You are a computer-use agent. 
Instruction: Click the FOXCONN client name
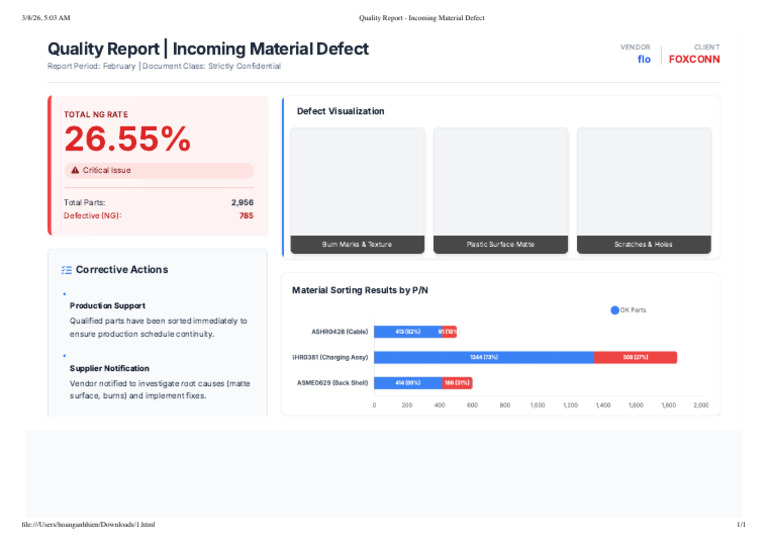pyautogui.click(x=694, y=59)
